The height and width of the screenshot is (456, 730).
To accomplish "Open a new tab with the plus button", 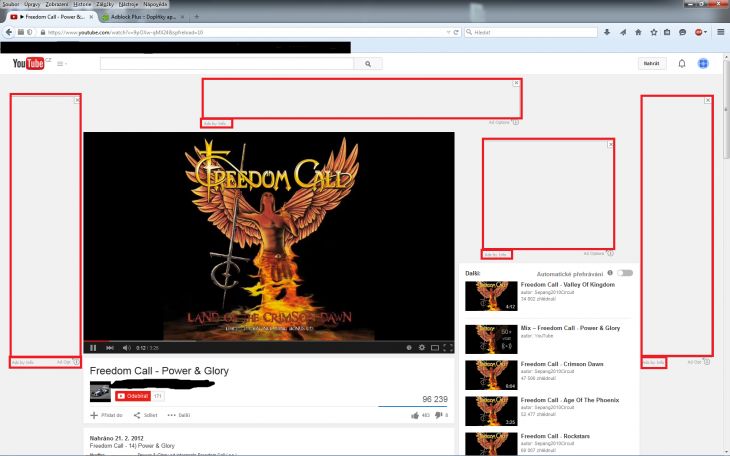I will 196,17.
